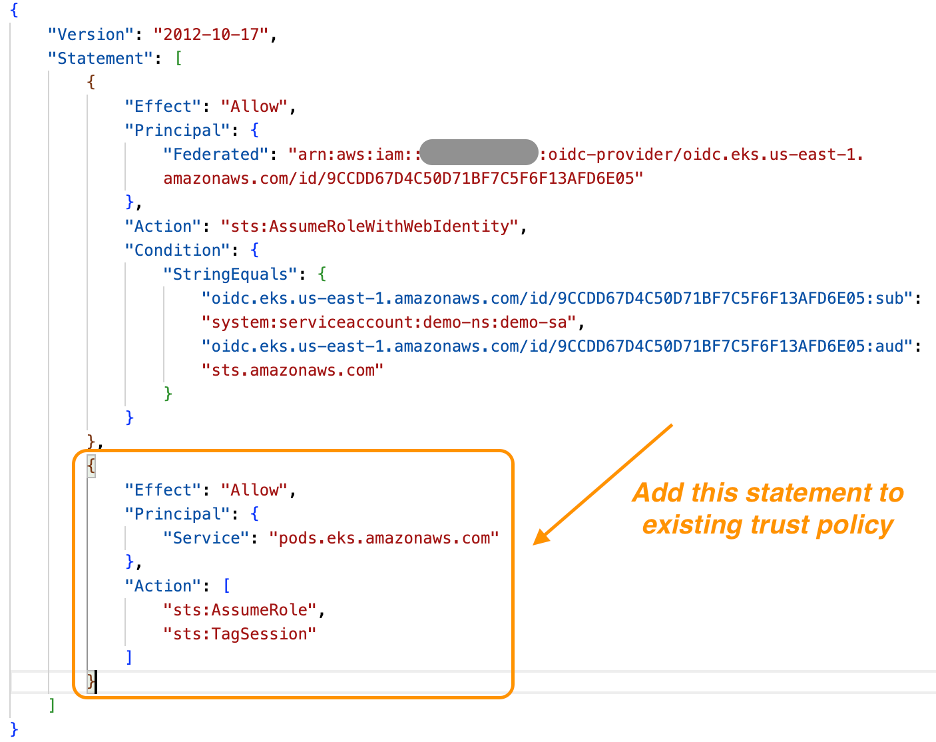This screenshot has width=936, height=742.
Task: Click the wrapped "amazonaws.com/id/9CCDD67D..." ARN line
Action: tap(403, 178)
